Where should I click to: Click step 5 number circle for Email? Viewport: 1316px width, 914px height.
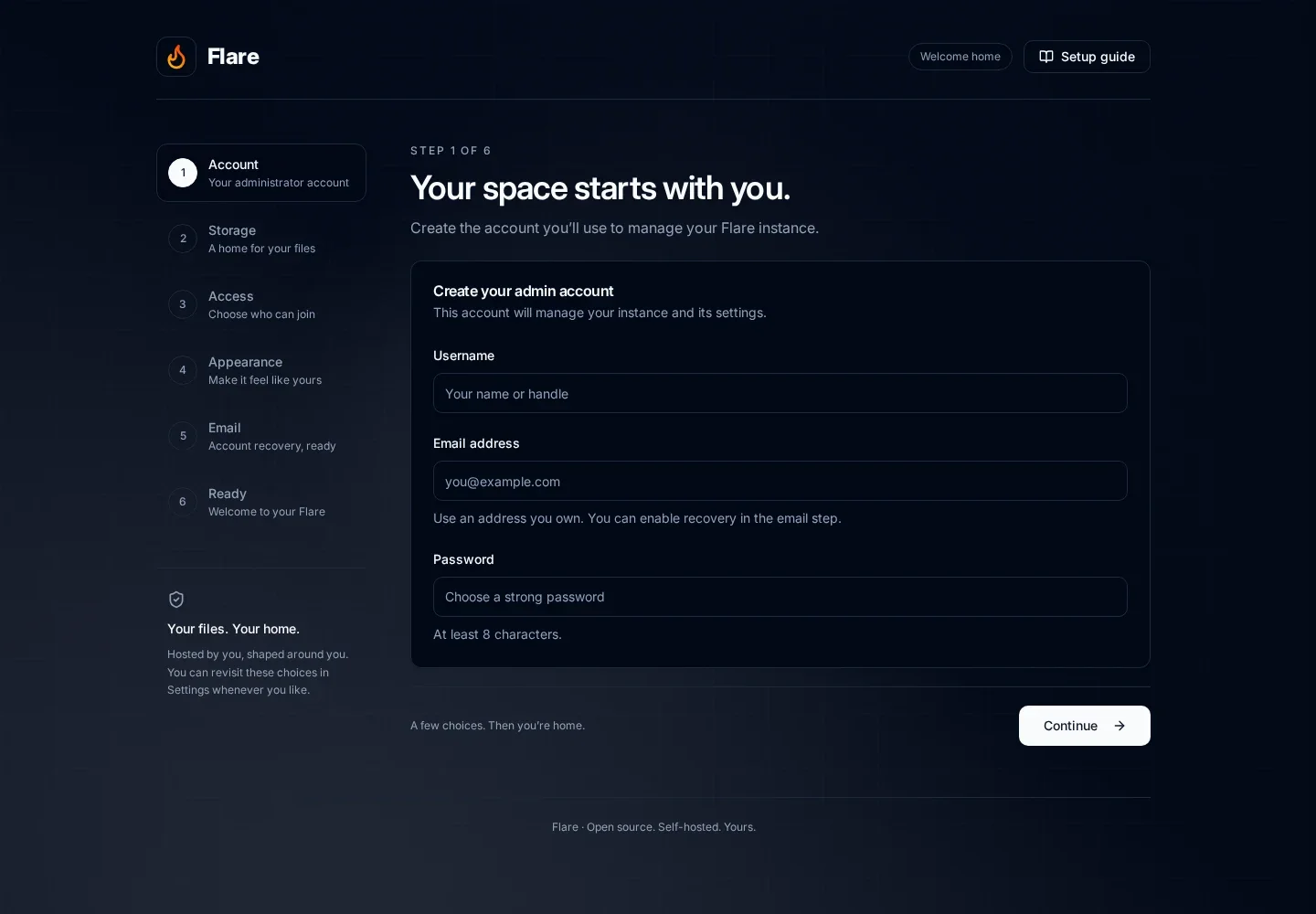[183, 436]
